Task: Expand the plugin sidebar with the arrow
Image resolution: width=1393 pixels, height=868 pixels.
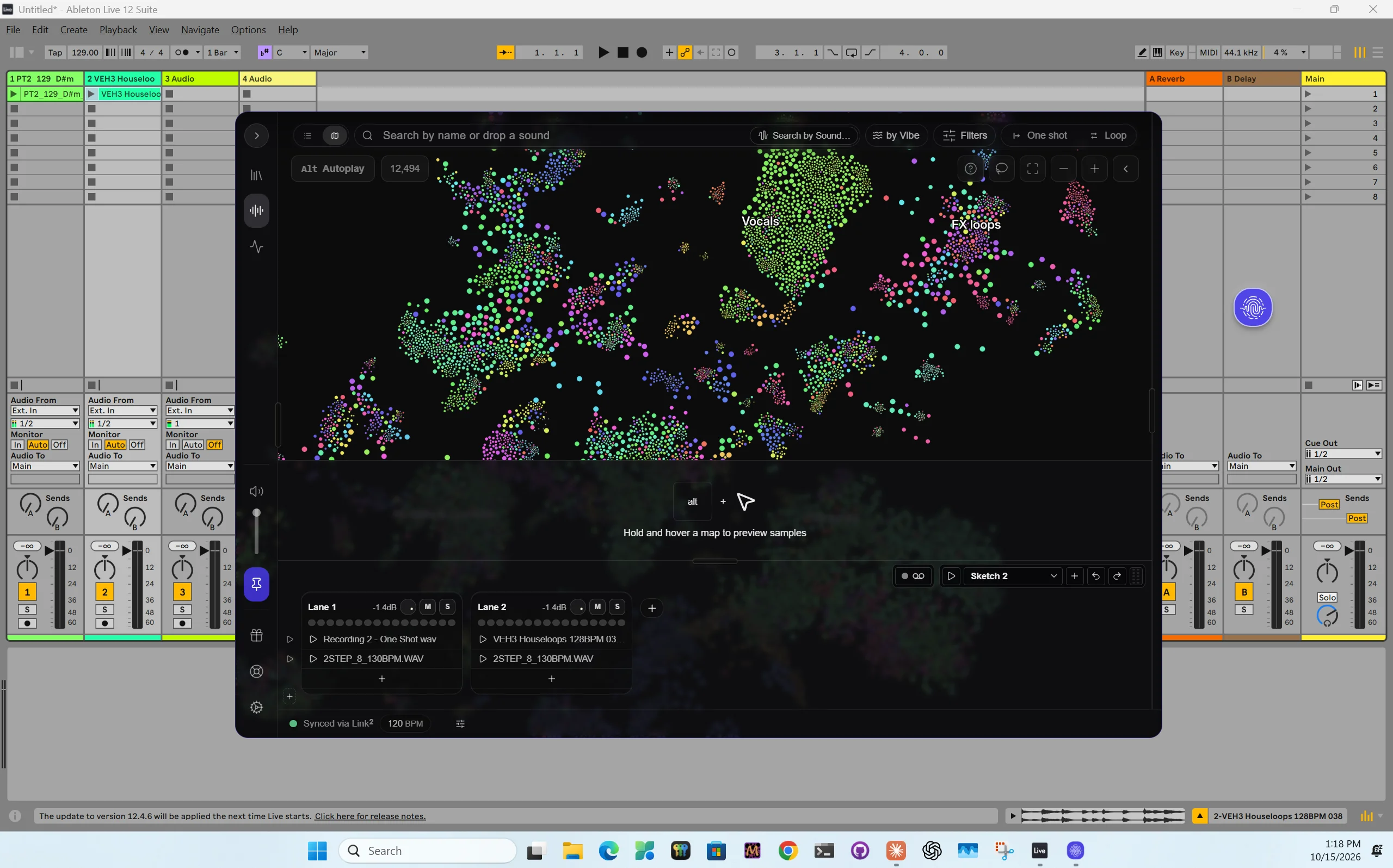Action: pyautogui.click(x=257, y=135)
